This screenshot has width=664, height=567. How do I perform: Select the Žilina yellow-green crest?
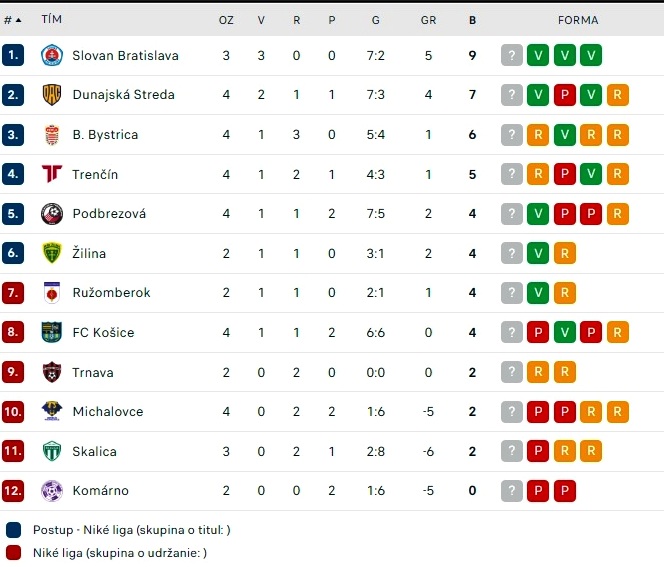pos(52,253)
